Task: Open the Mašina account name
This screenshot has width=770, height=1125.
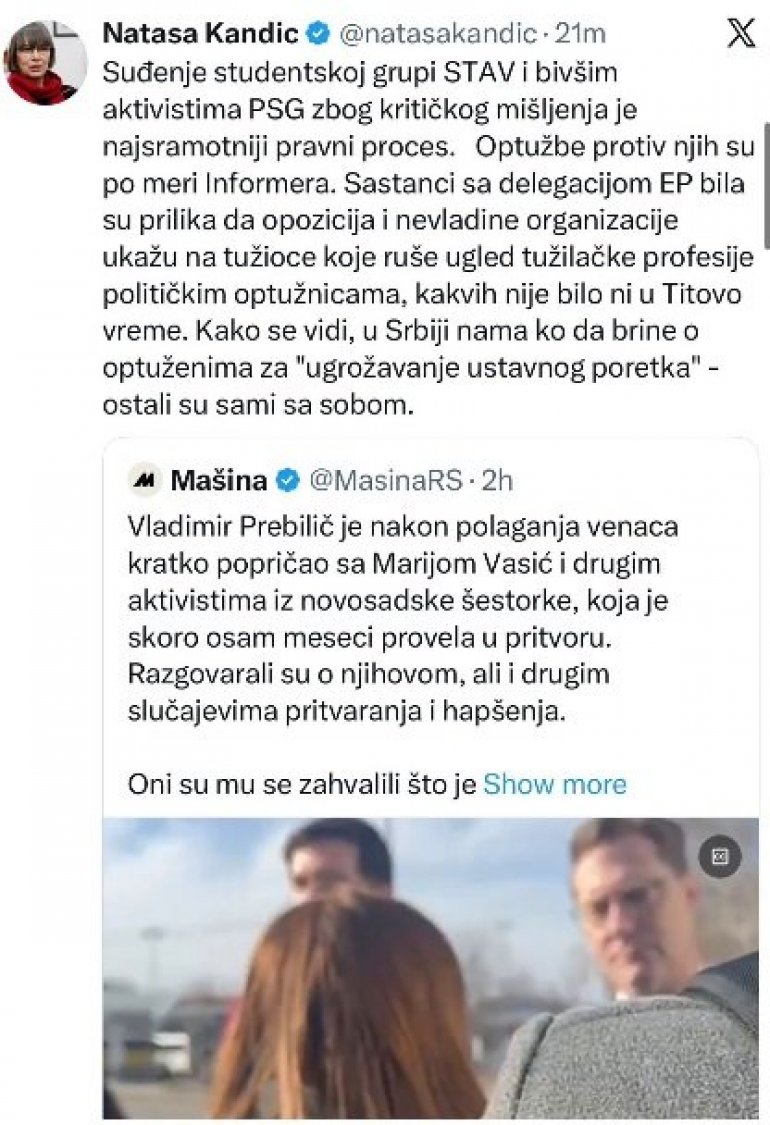Action: point(219,481)
